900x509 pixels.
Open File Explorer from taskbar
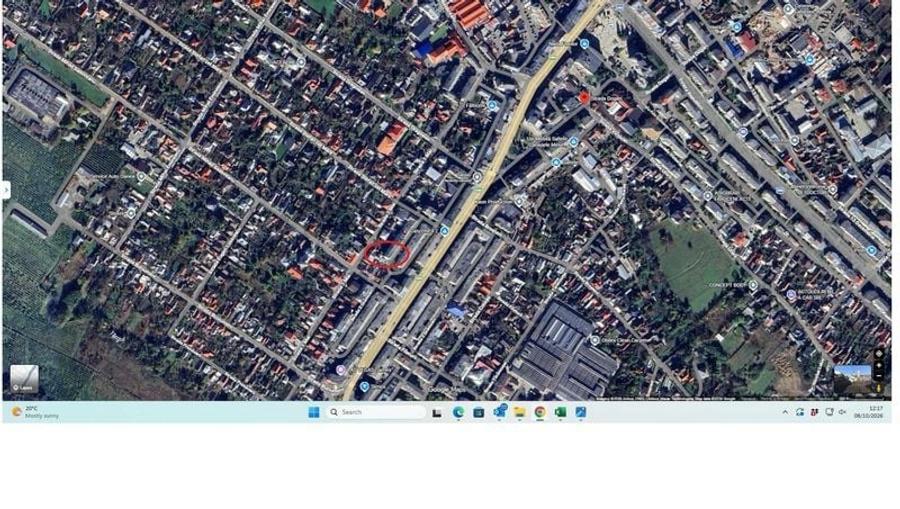(x=519, y=412)
